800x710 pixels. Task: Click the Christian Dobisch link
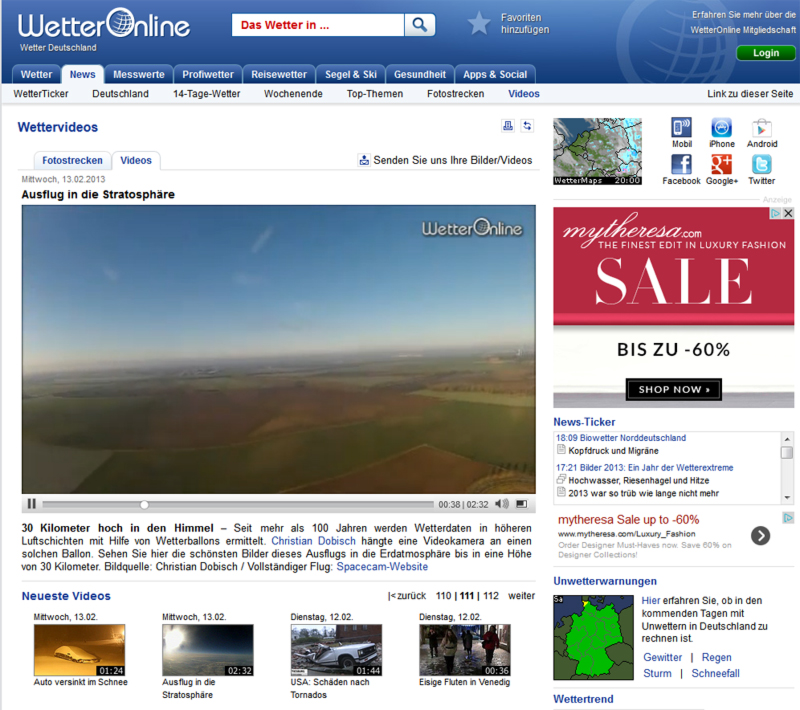313,541
